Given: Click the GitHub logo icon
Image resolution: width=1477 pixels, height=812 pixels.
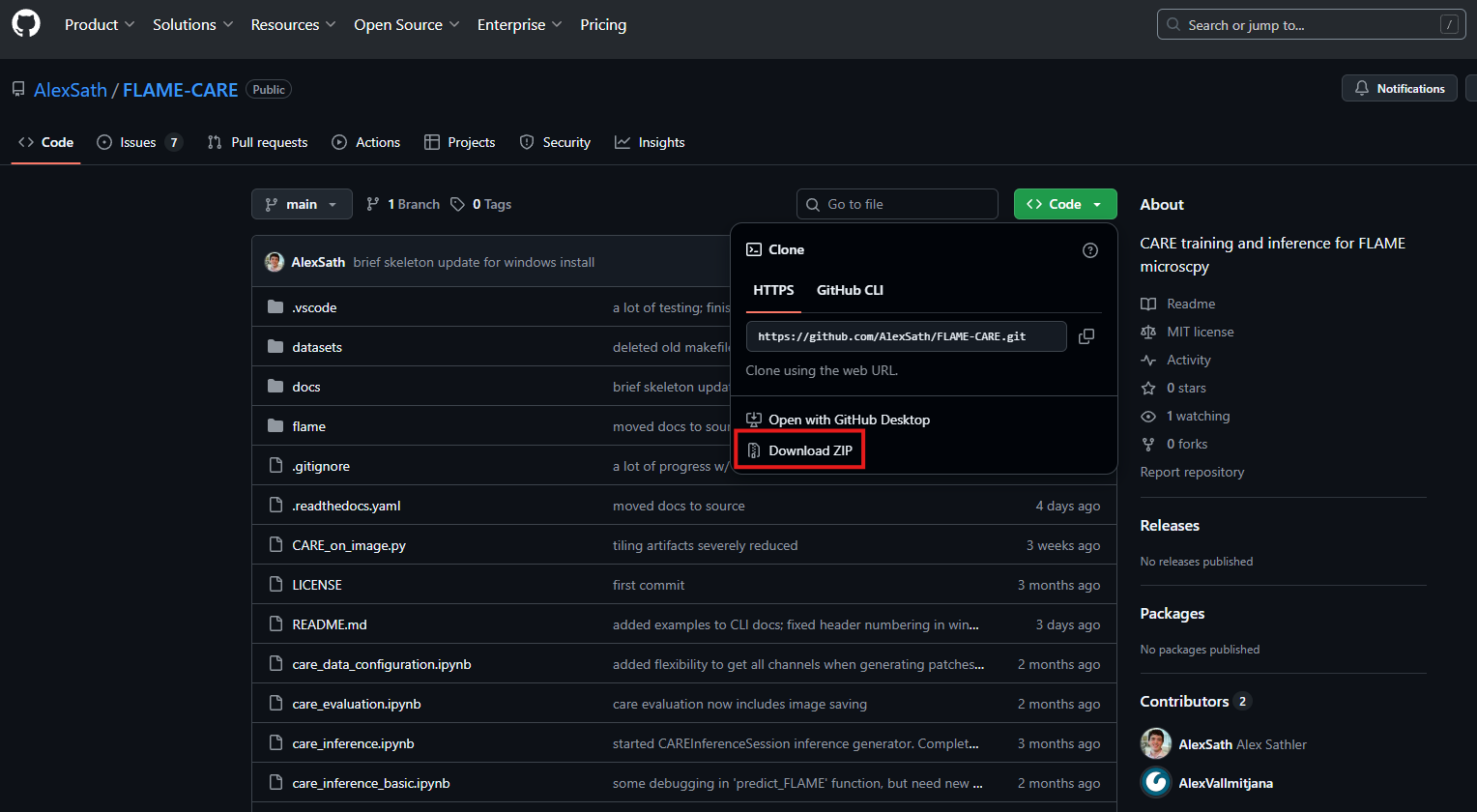Looking at the screenshot, I should [x=26, y=23].
